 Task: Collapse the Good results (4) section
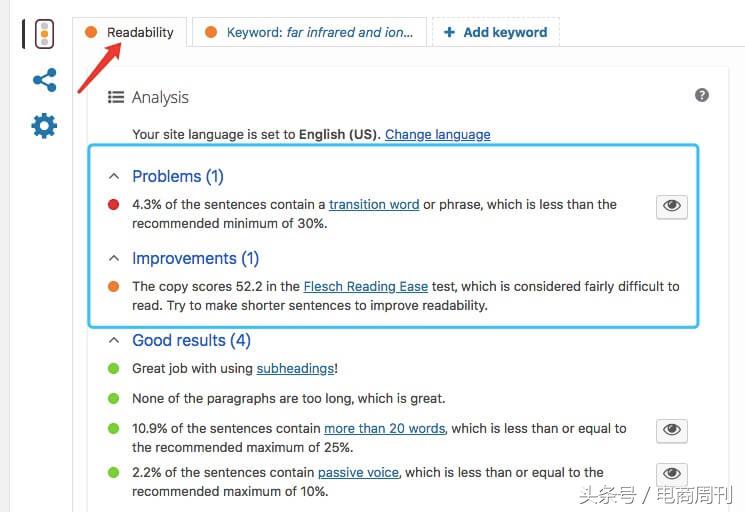(x=114, y=340)
